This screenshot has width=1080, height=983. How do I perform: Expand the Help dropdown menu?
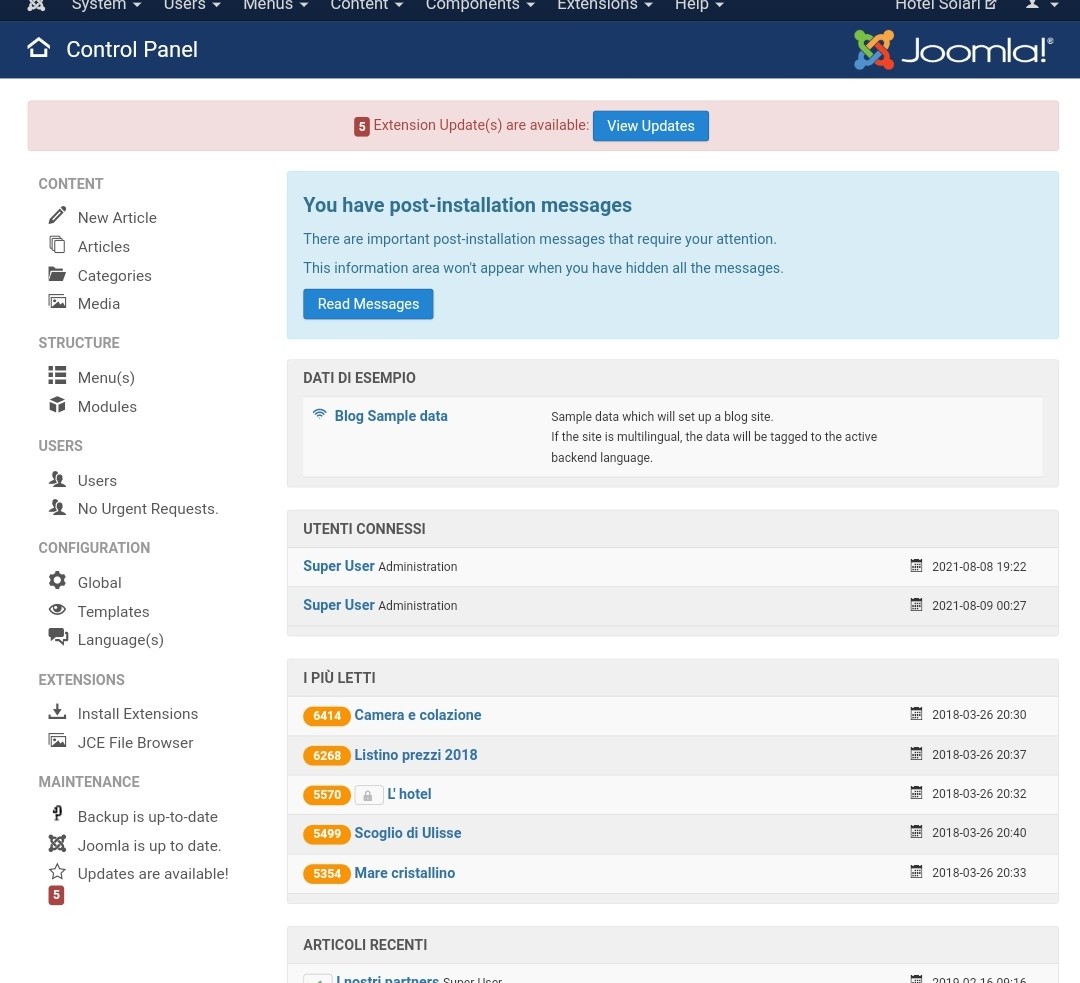[x=699, y=5]
